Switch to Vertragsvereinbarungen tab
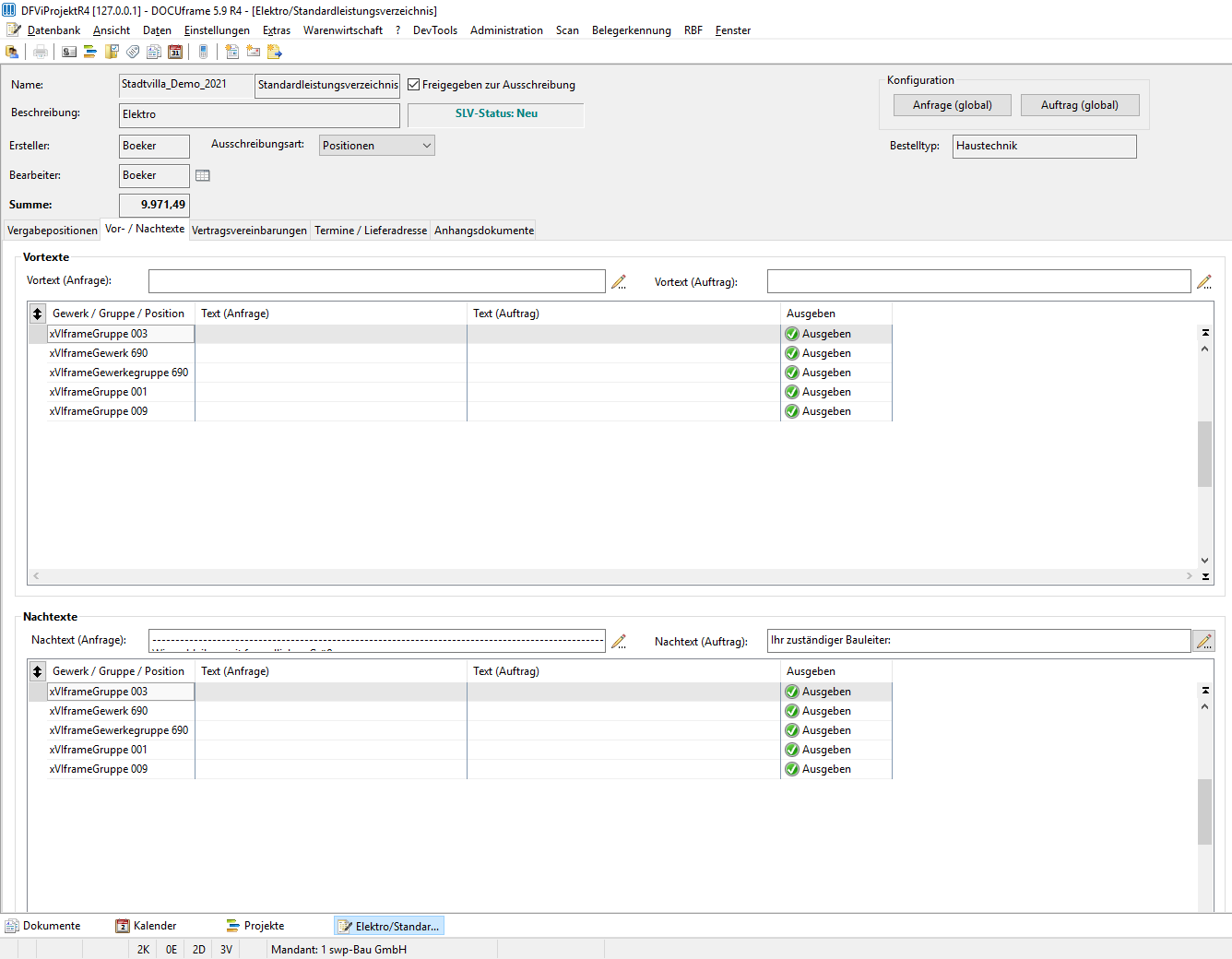The width and height of the screenshot is (1232, 959). coord(249,231)
